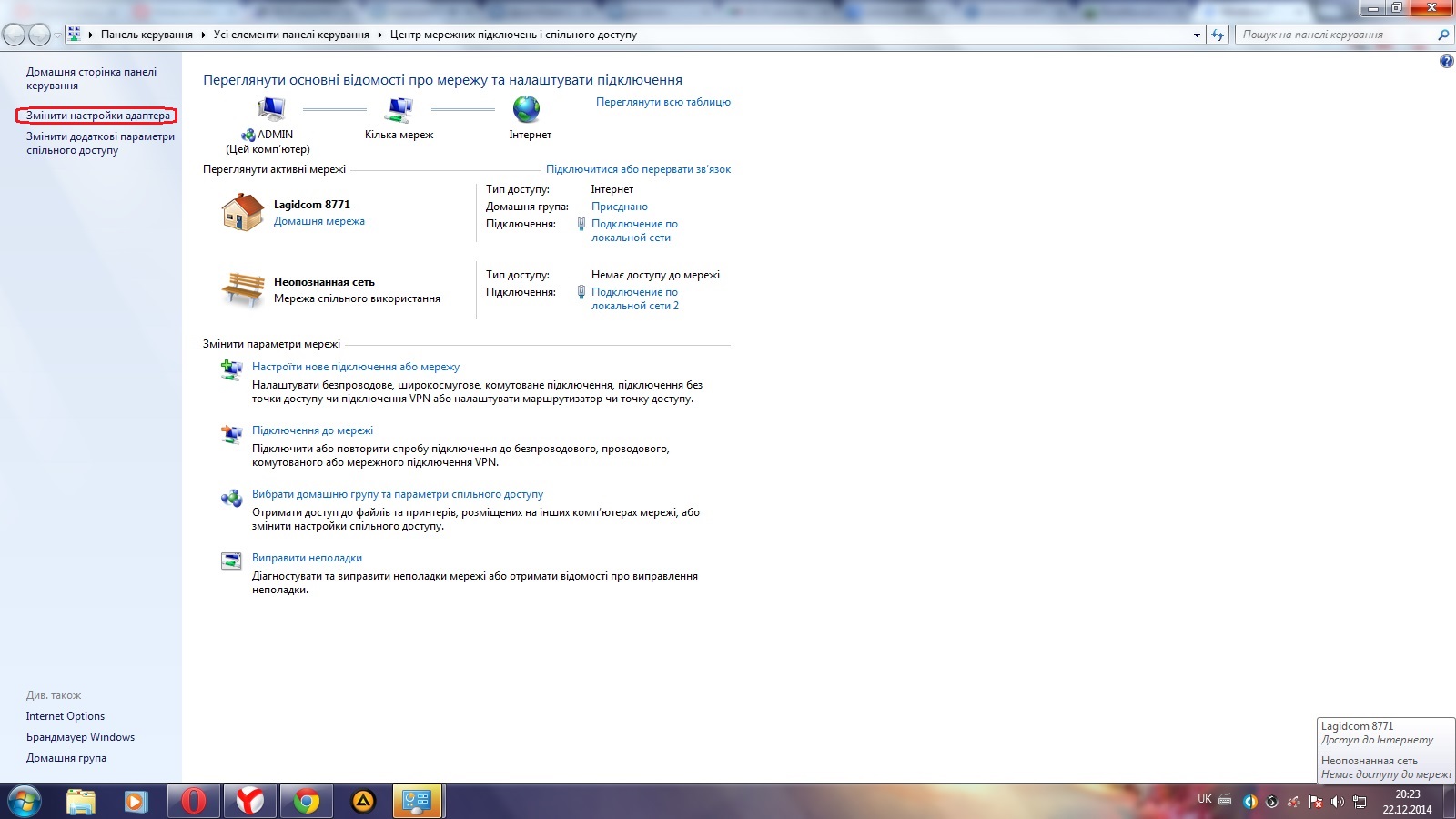The width and height of the screenshot is (1456, 819).
Task: Click the volume speaker icon in system tray
Action: coord(1337,802)
